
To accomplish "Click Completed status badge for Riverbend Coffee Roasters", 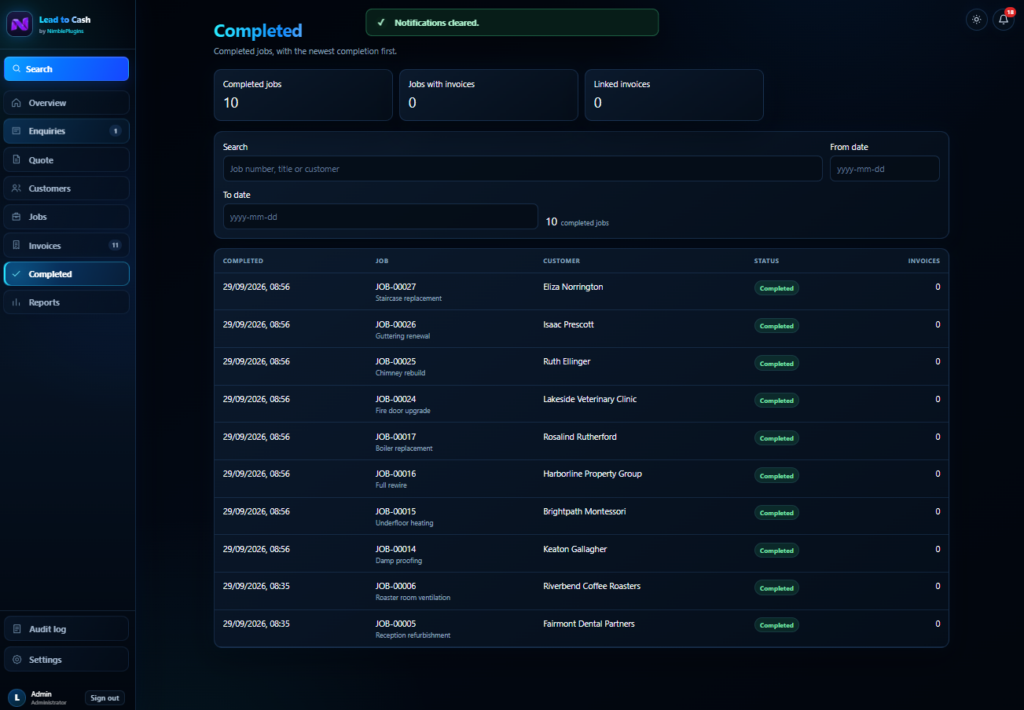I will click(x=776, y=588).
